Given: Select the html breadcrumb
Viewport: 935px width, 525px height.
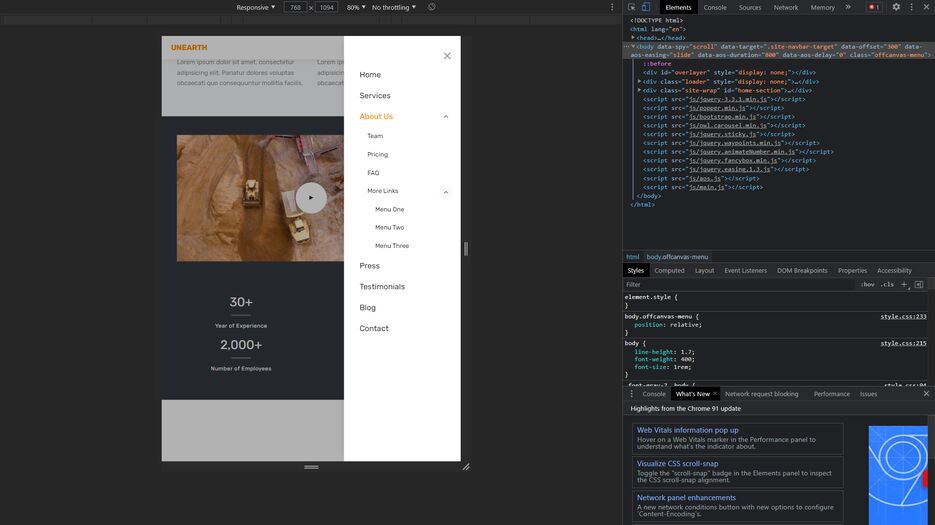Looking at the screenshot, I should point(633,257).
